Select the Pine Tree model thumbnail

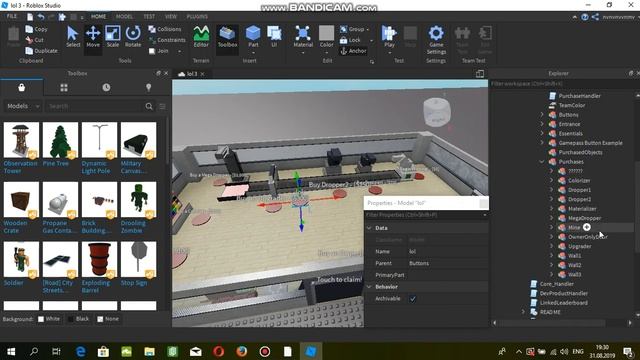click(60, 140)
